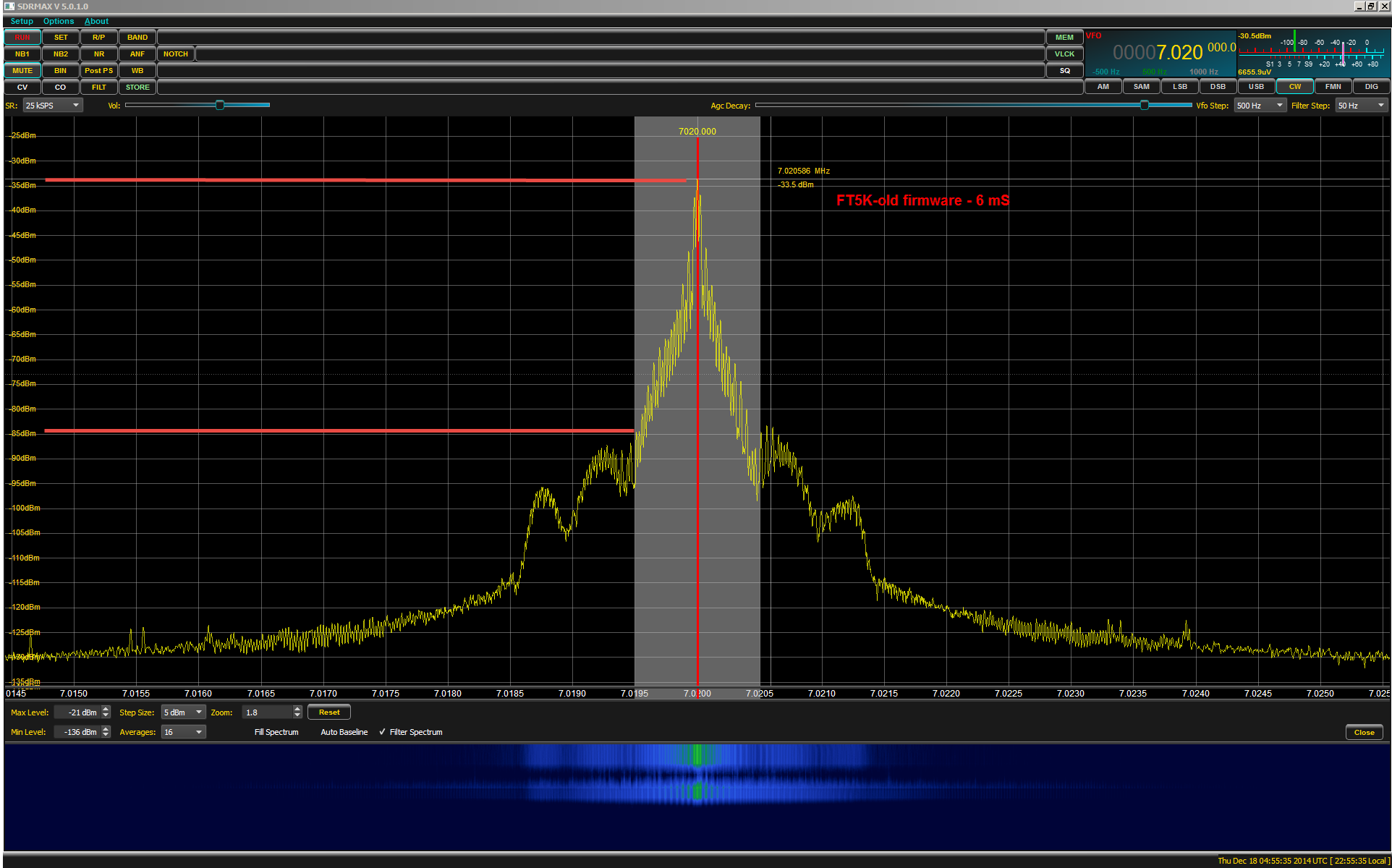Click the Close button below spectrum
This screenshot has width=1392, height=868.
(1364, 732)
